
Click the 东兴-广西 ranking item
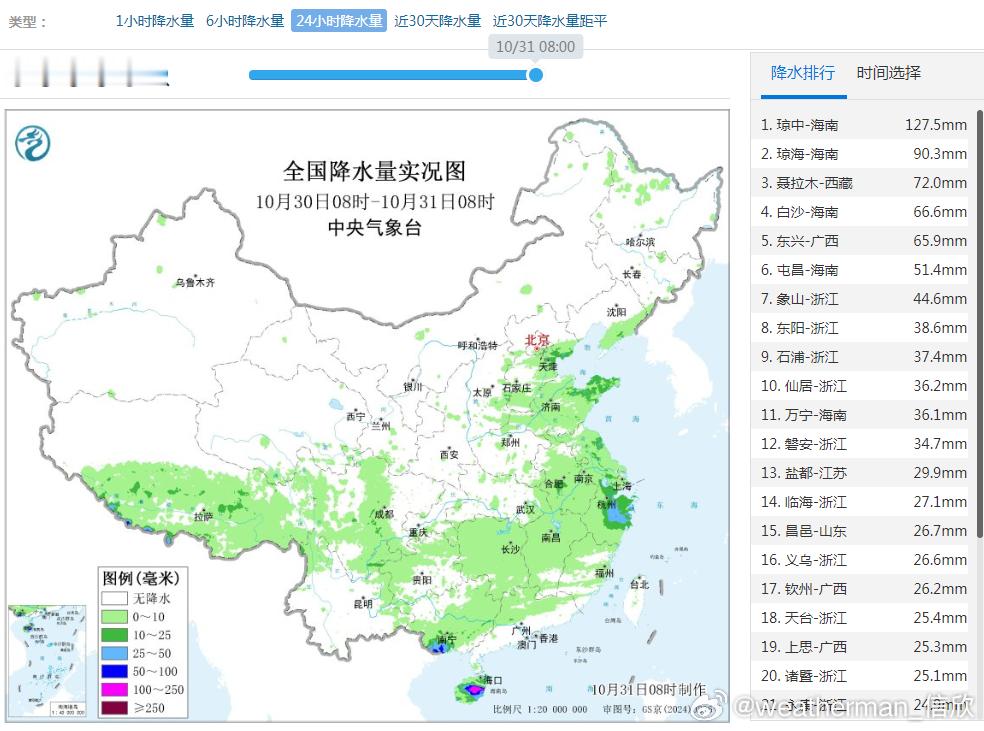[x=860, y=241]
